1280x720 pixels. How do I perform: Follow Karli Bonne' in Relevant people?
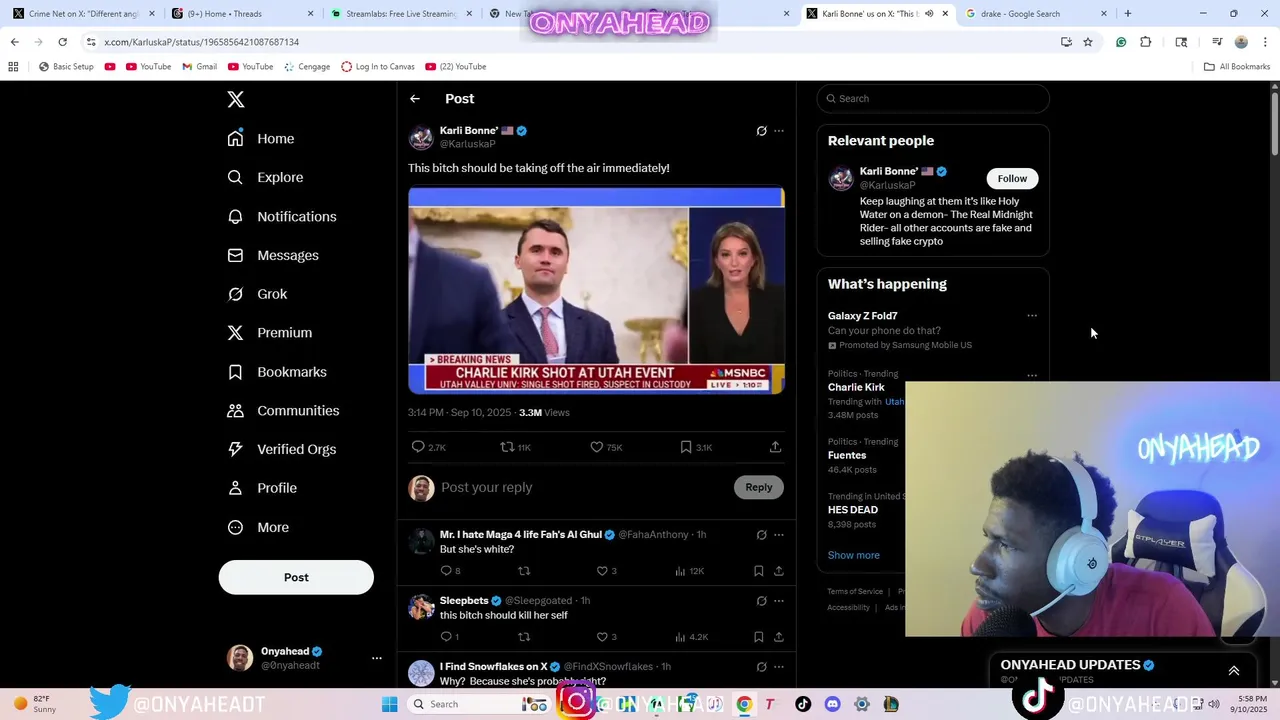click(x=1012, y=178)
